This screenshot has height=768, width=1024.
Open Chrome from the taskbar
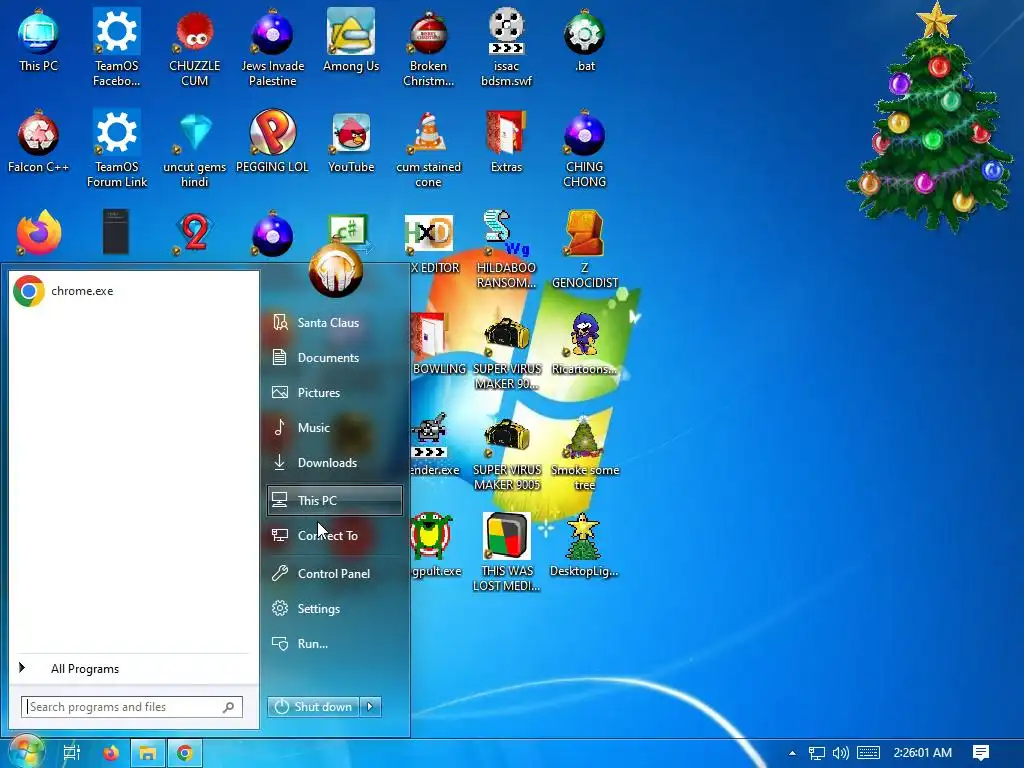(185, 753)
